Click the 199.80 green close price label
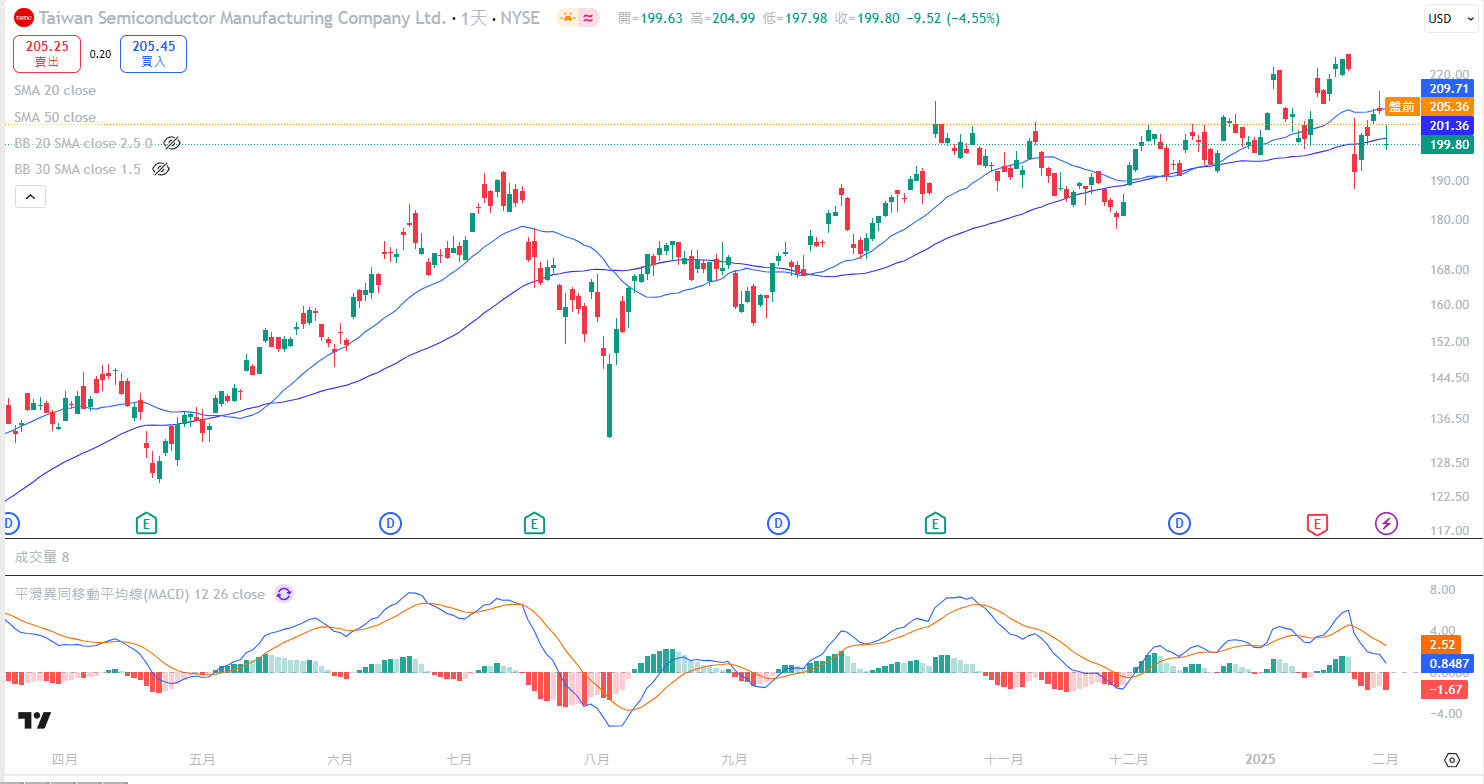Image resolution: width=1484 pixels, height=784 pixels. tap(1449, 145)
